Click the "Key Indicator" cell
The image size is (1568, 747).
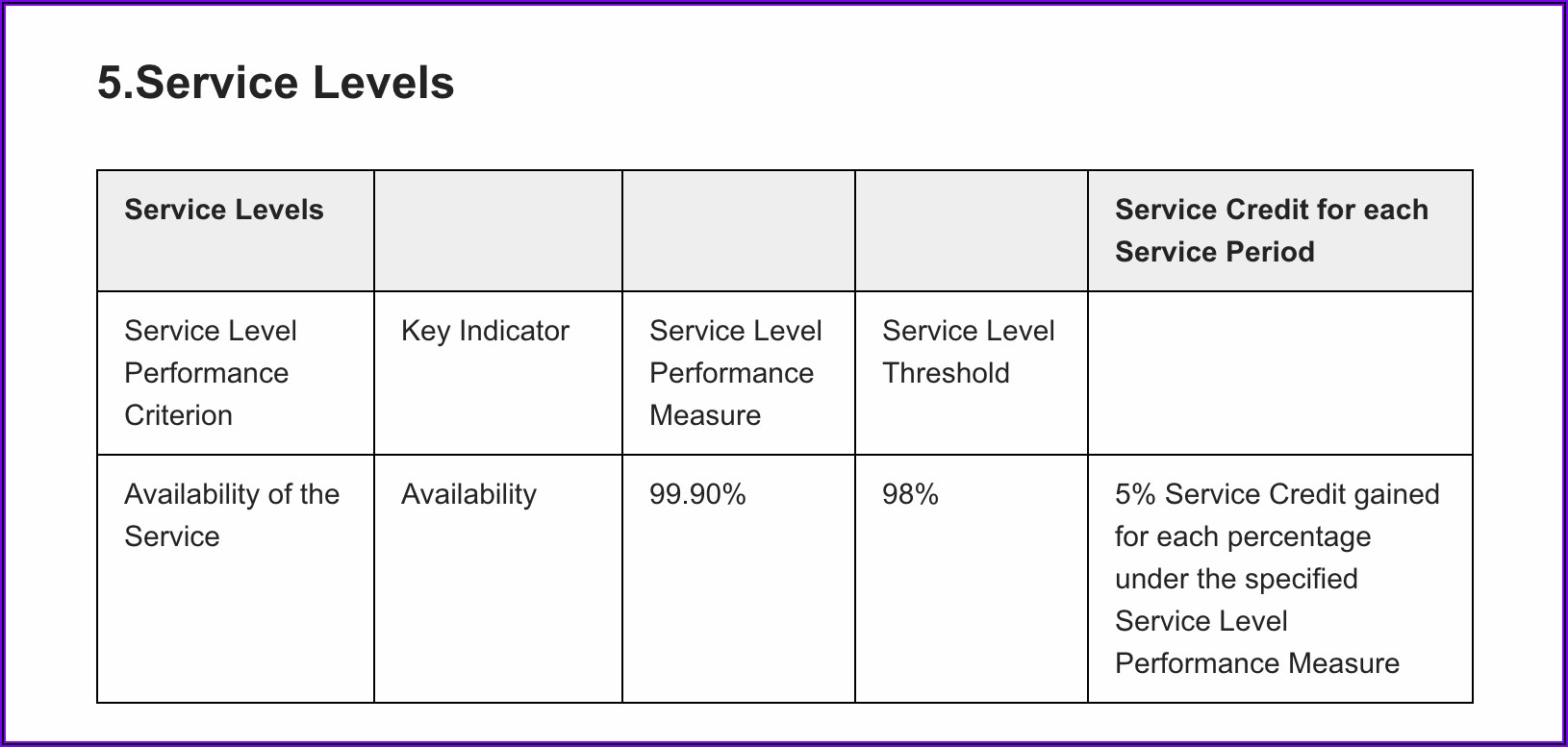tap(485, 332)
